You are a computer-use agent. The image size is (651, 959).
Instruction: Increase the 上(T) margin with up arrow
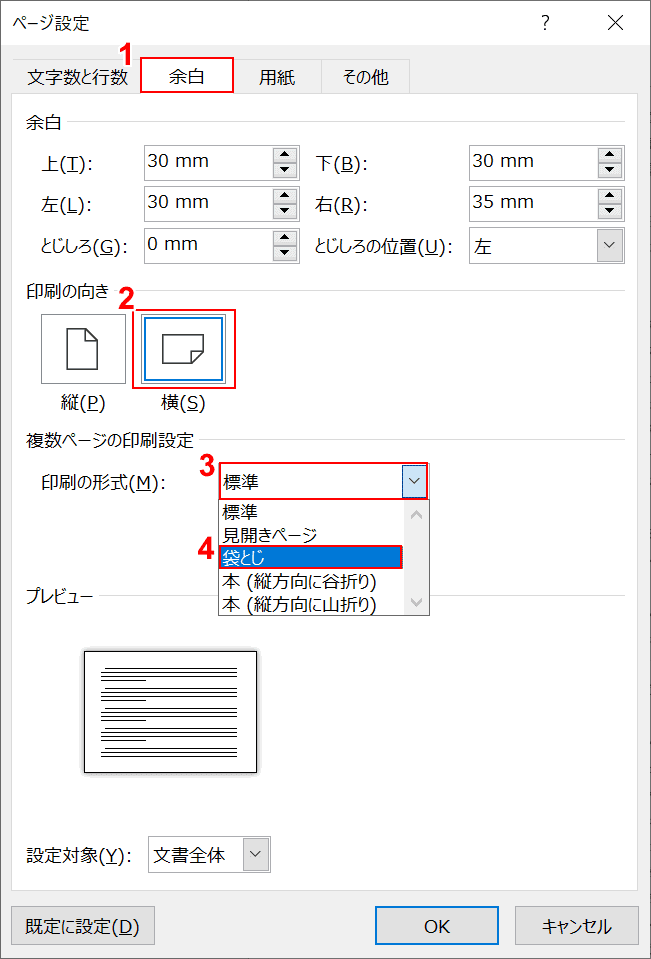tap(284, 154)
